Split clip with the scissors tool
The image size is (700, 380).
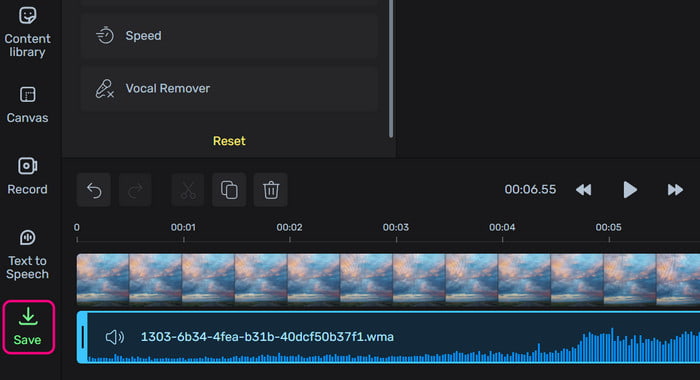tap(188, 190)
